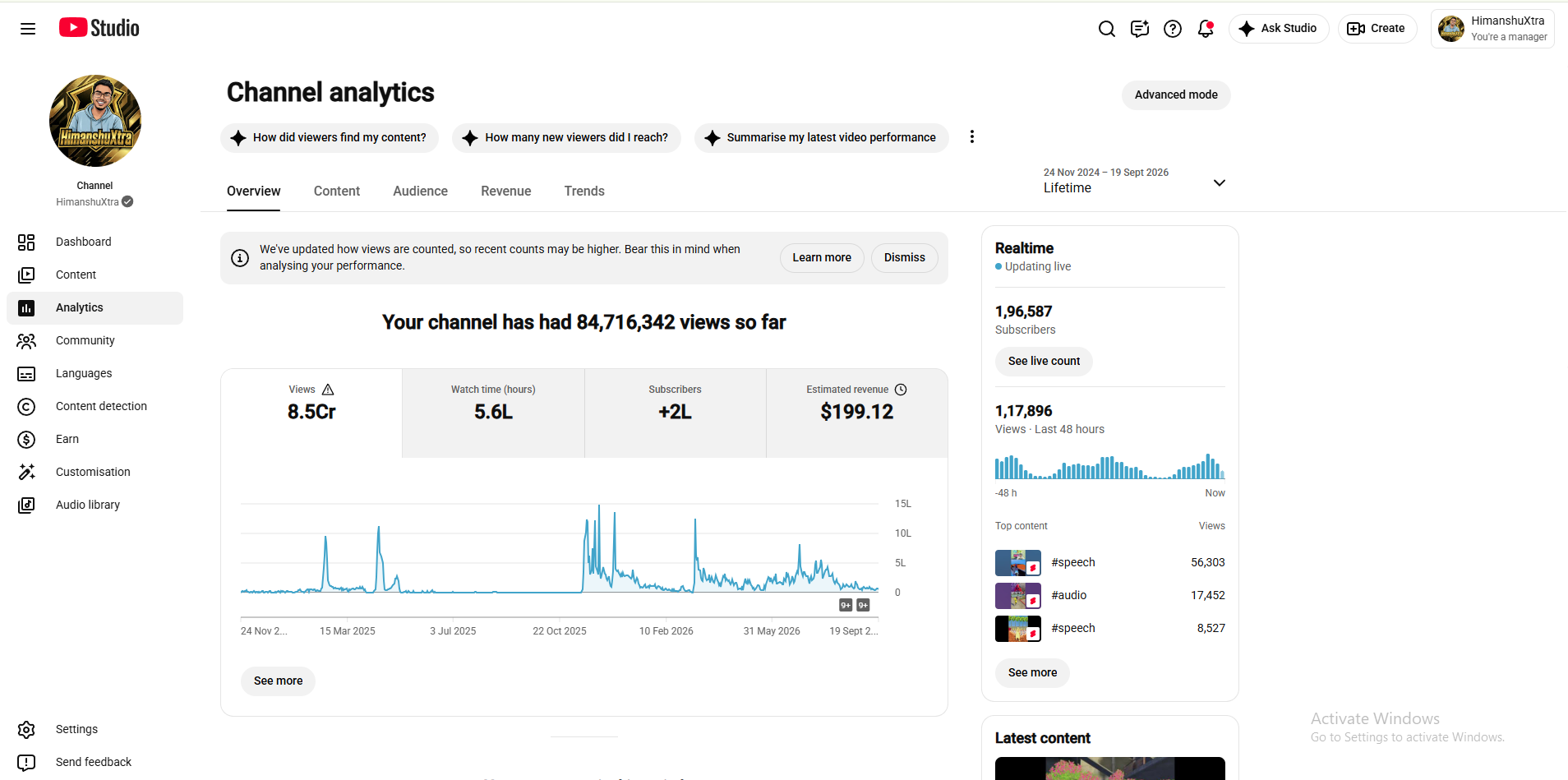Open more prompt options three-dot menu

[x=972, y=137]
